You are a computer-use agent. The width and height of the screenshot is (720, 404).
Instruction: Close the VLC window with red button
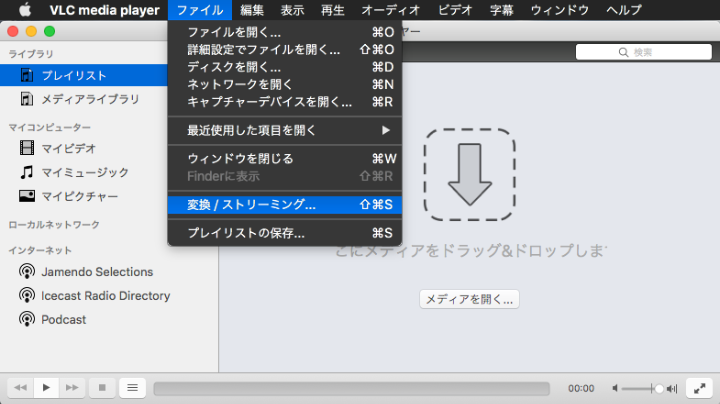pos(13,31)
